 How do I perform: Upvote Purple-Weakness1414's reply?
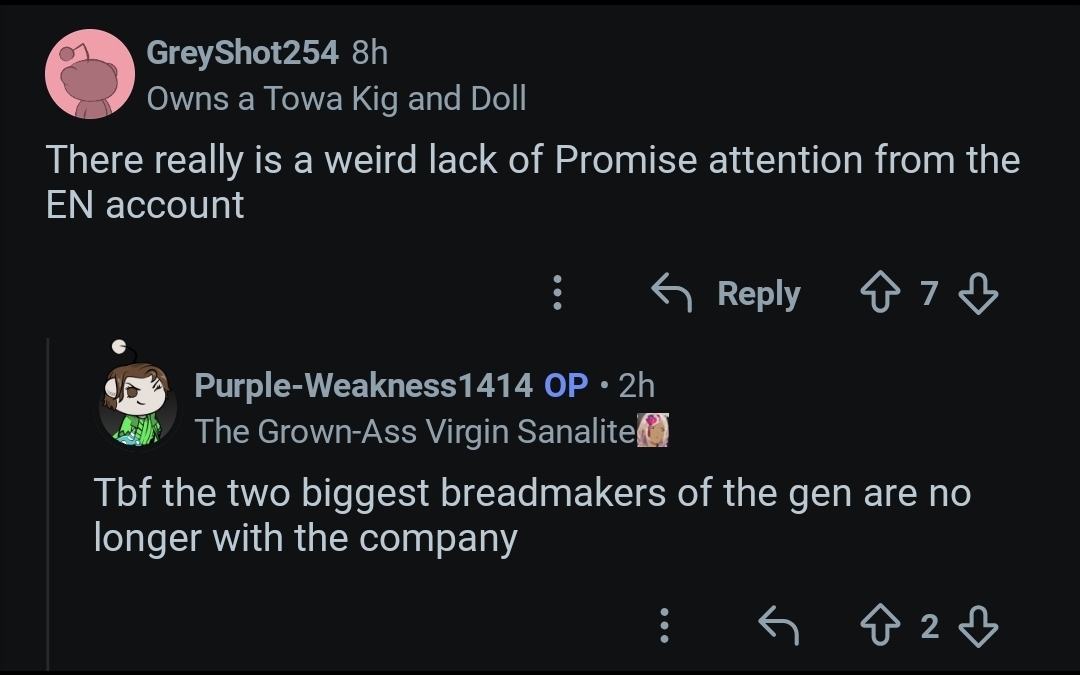click(x=880, y=625)
